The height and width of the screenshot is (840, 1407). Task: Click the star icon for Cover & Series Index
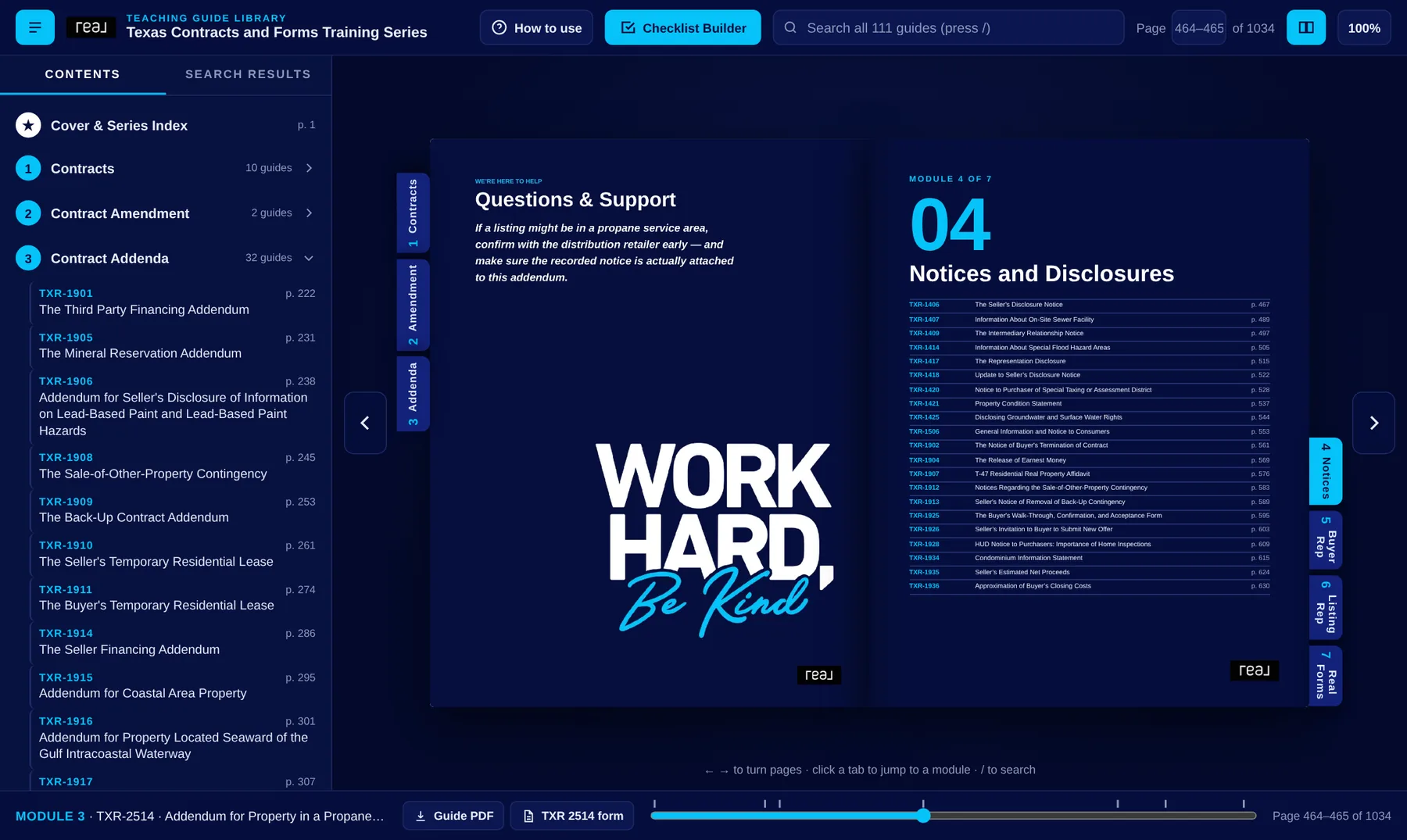click(28, 125)
